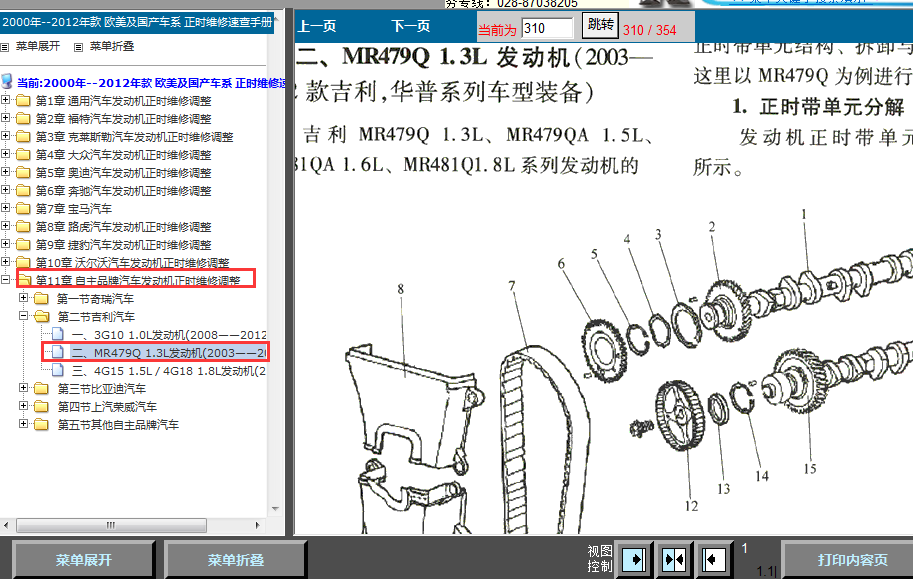The width and height of the screenshot is (913, 579).
Task: Click bottom 菜单折叠 button
Action: pos(236,560)
